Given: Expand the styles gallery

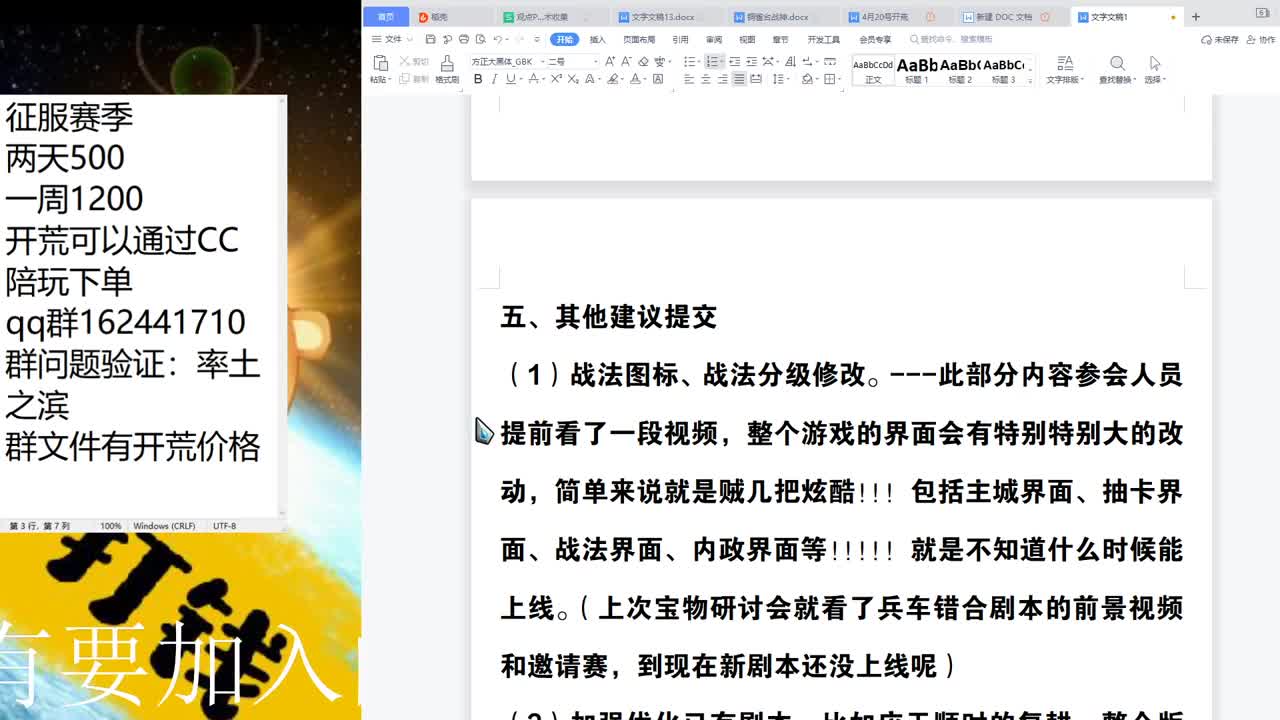Looking at the screenshot, I should pyautogui.click(x=1030, y=80).
